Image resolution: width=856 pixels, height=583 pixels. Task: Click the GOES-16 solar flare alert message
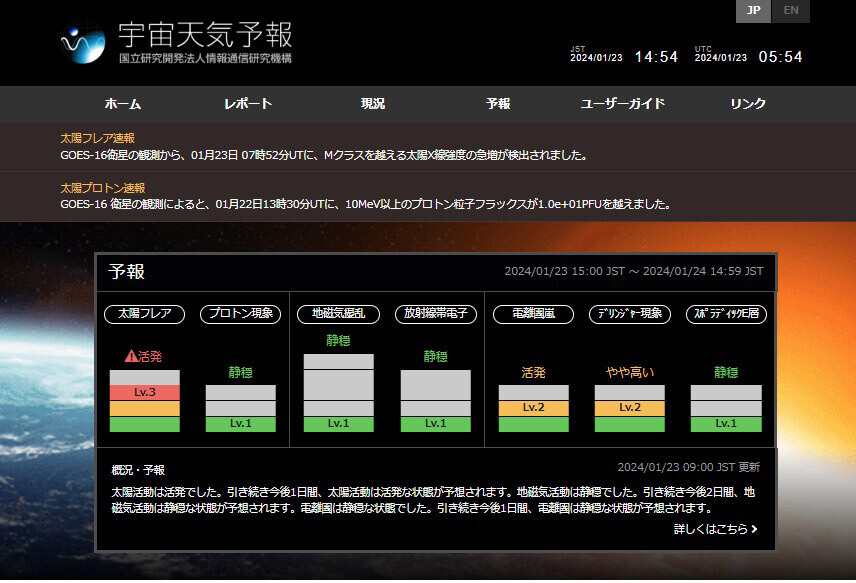tap(324, 155)
